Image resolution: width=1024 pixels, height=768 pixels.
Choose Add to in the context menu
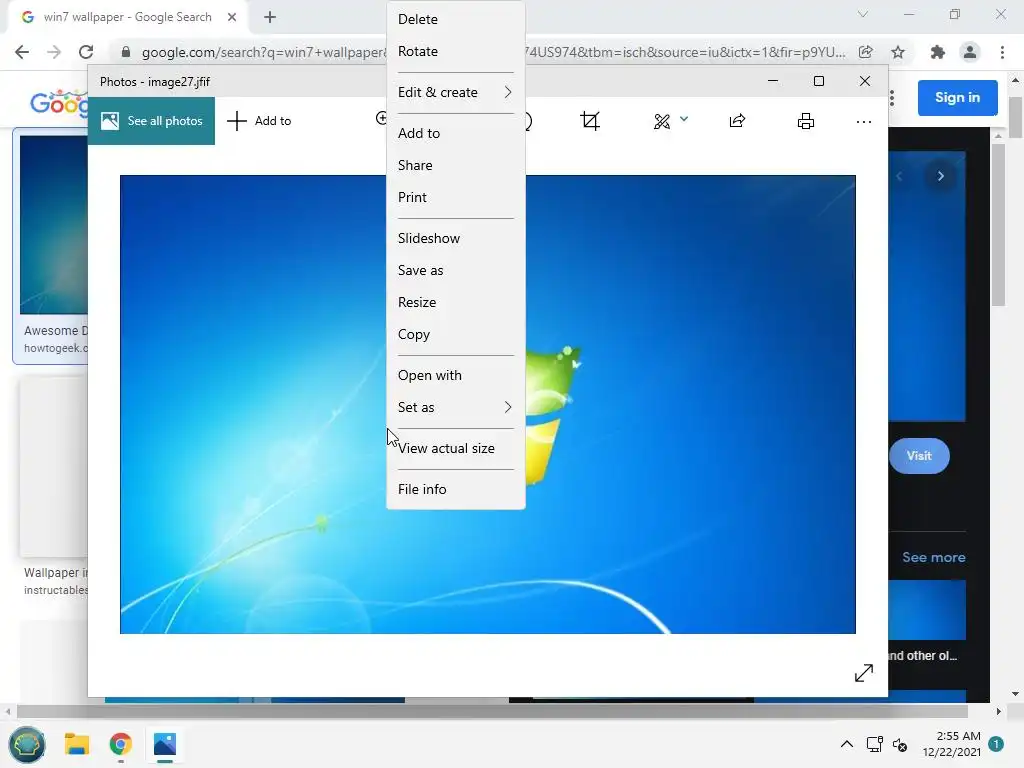[x=456, y=133]
